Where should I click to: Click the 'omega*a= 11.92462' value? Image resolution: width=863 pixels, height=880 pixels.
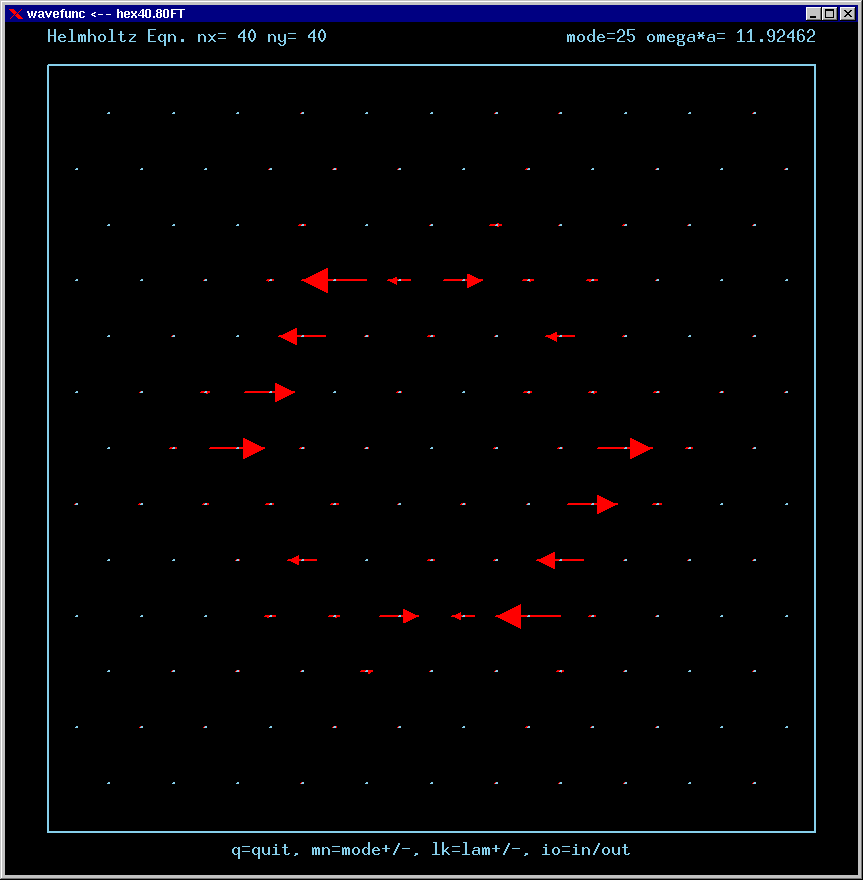pyautogui.click(x=731, y=36)
